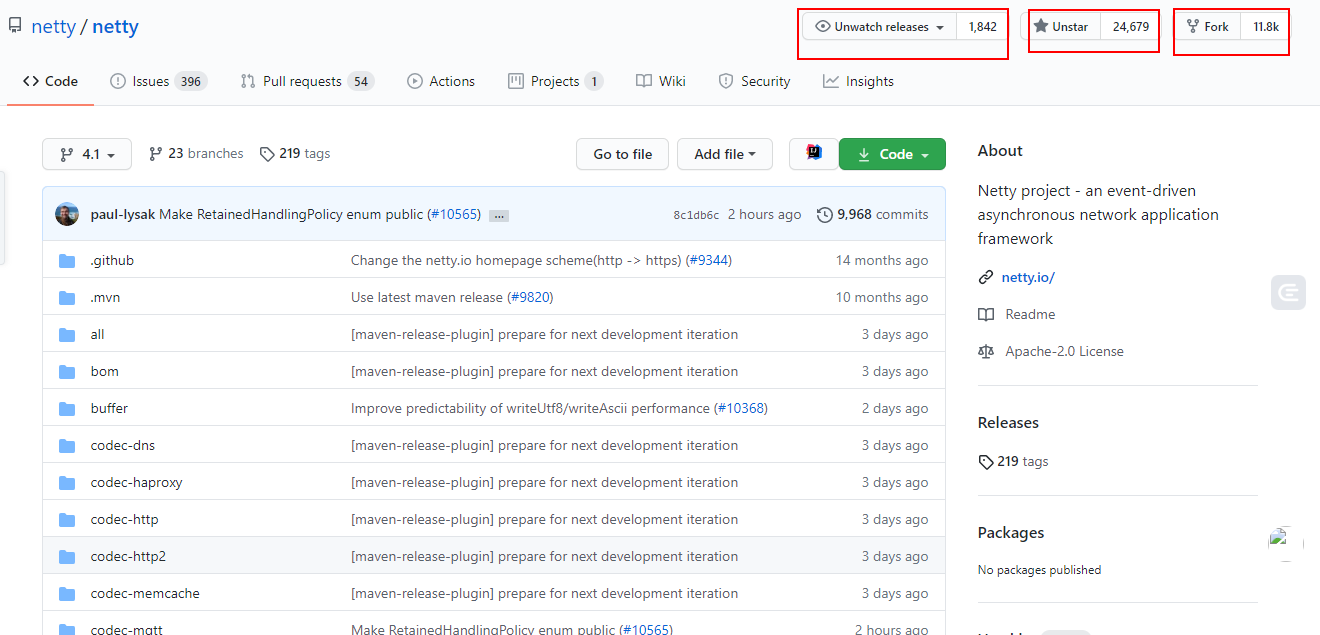Open the Security tab
The image size is (1320, 635).
coord(755,81)
